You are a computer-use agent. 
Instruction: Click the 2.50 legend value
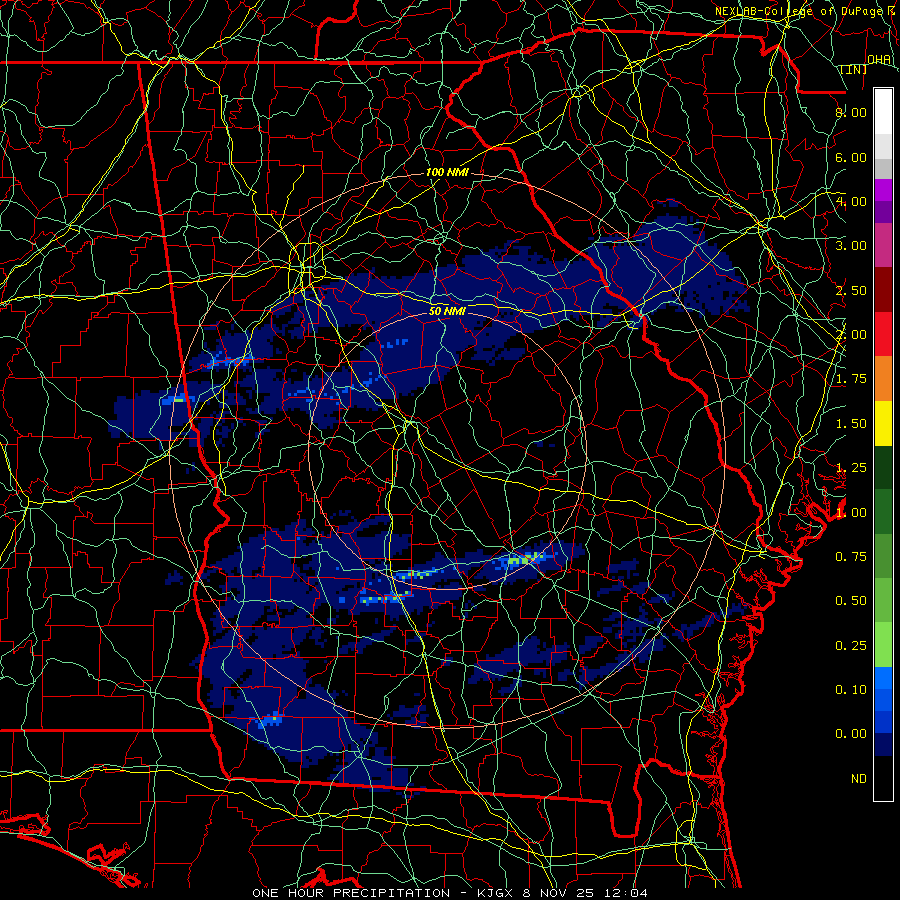pyautogui.click(x=851, y=290)
